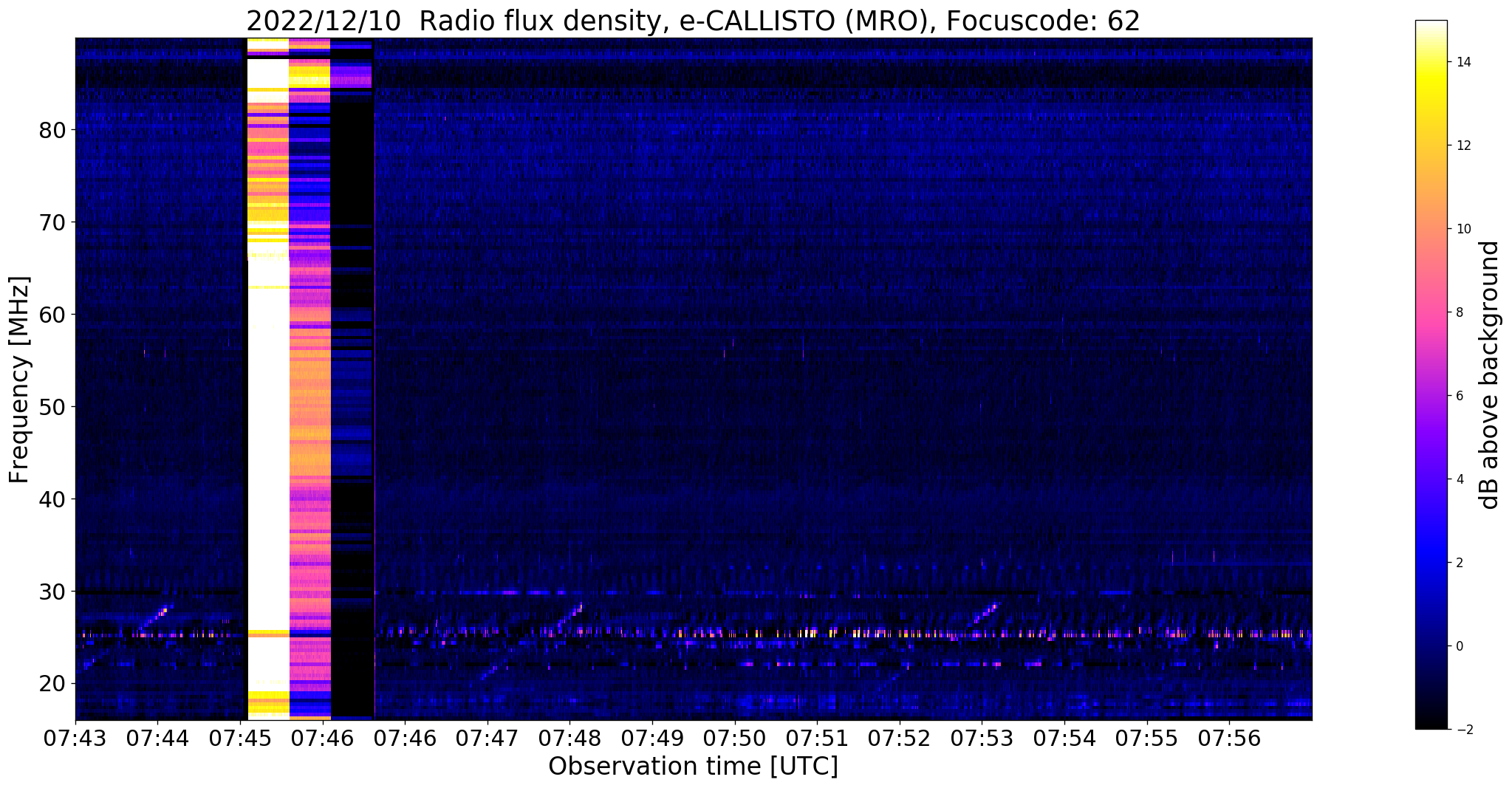This screenshot has width=1512, height=788.
Task: Click the 80 MHz tick label
Action: (52, 130)
